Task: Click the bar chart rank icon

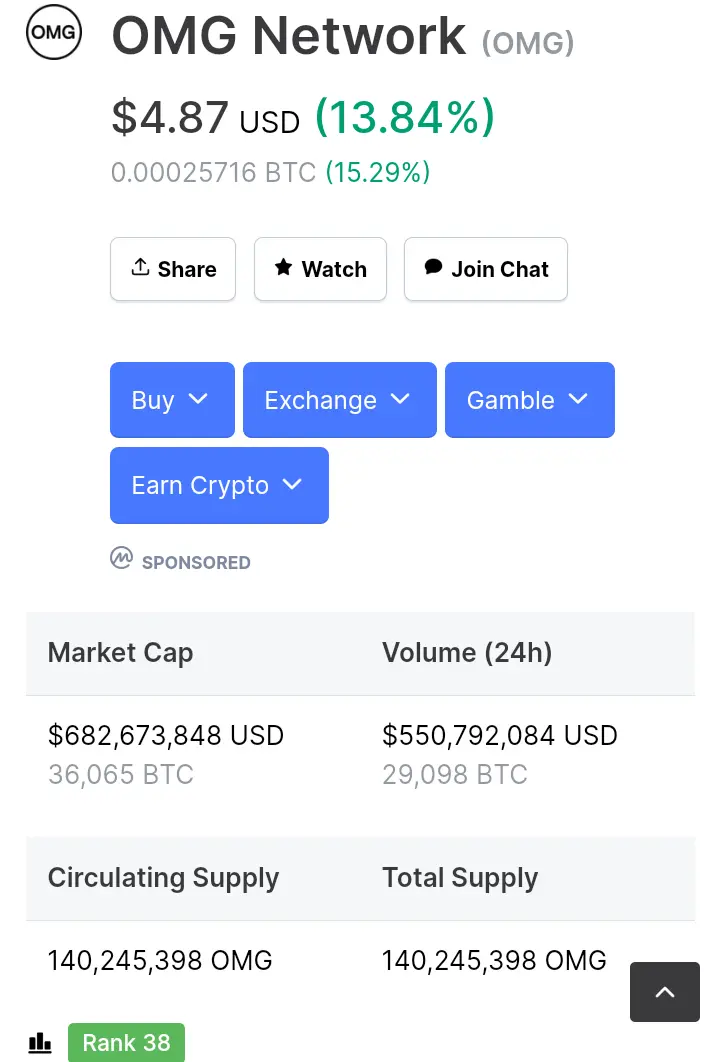Action: tap(40, 1043)
